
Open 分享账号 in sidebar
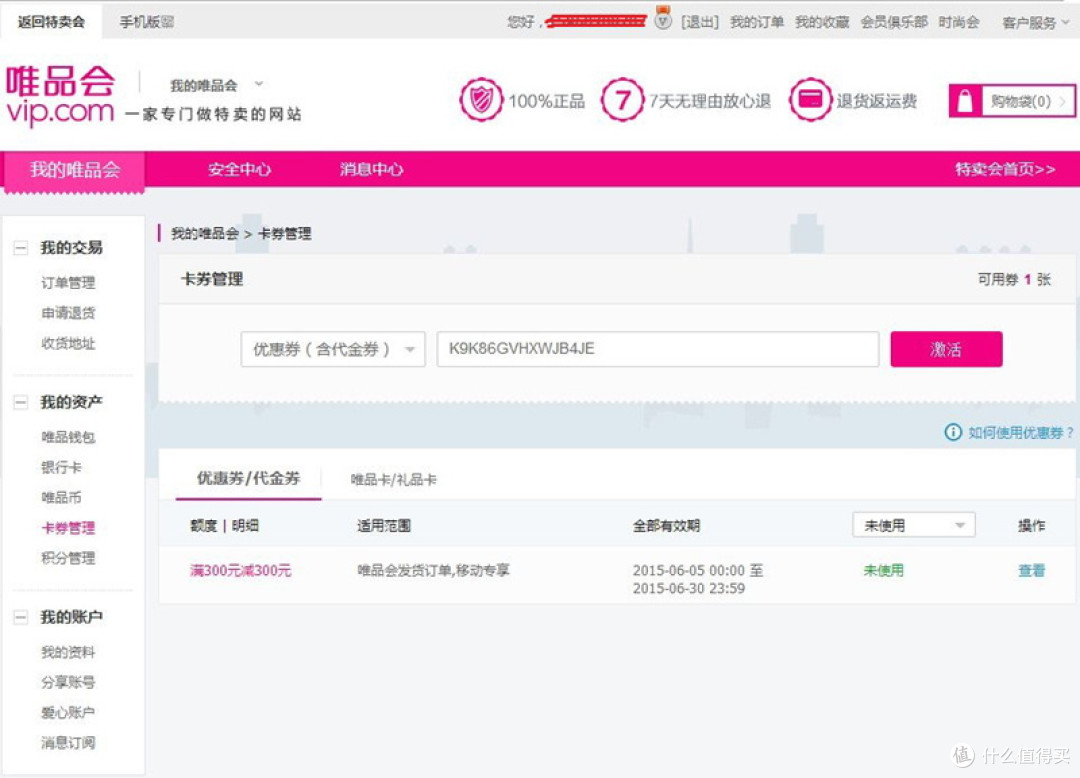[68, 682]
